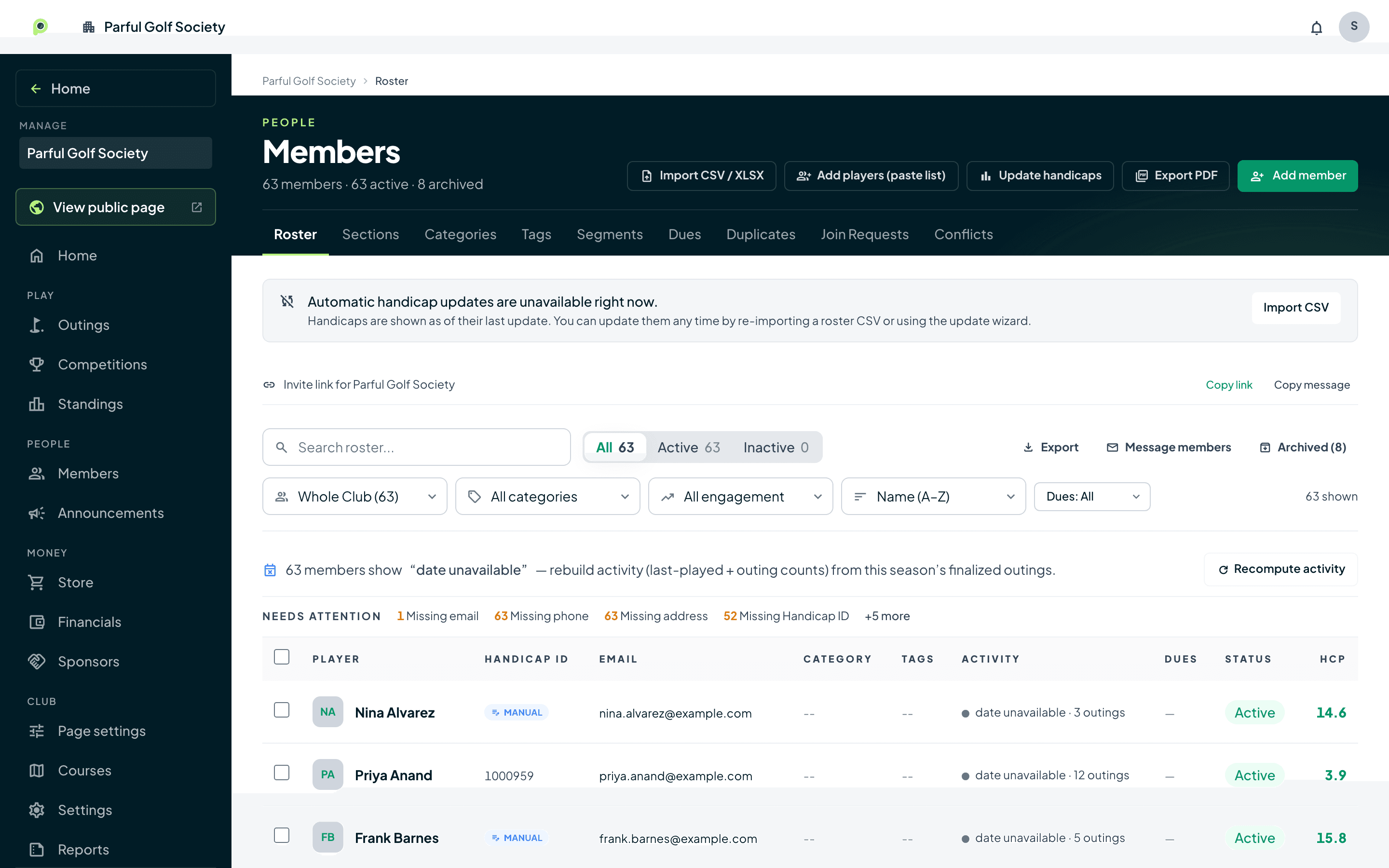Open the Name (A–Z) sort dropdown
This screenshot has width=1389, height=868.
pos(933,497)
